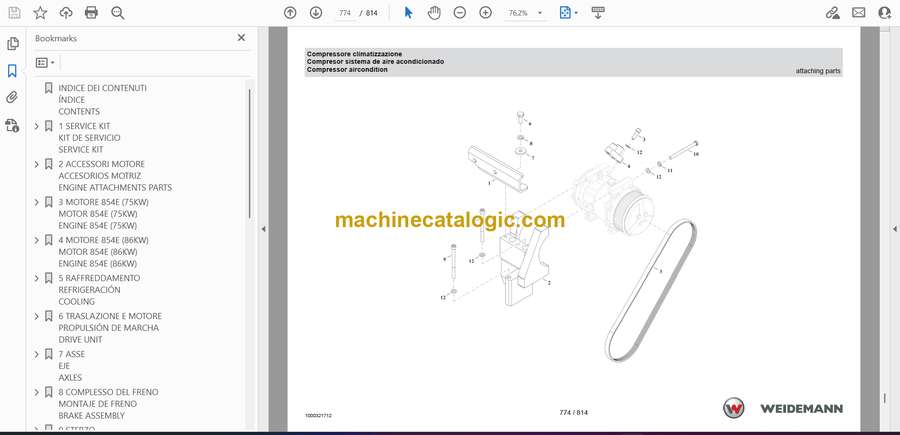
Task: Expand the 7 ASSE bookmark
Action: (37, 354)
